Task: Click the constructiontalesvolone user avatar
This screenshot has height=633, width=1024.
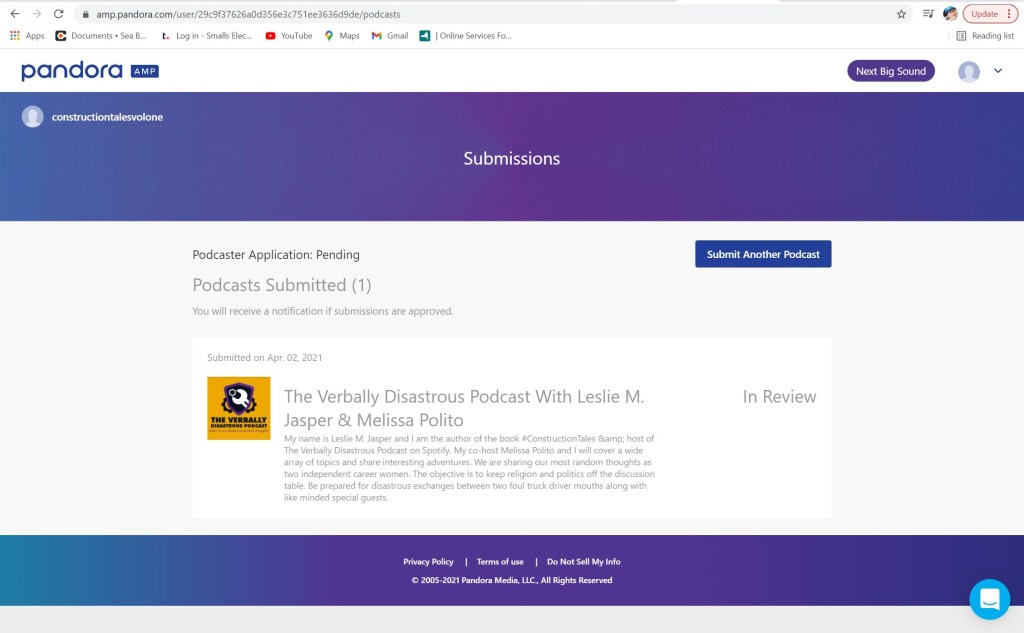Action: click(x=33, y=117)
